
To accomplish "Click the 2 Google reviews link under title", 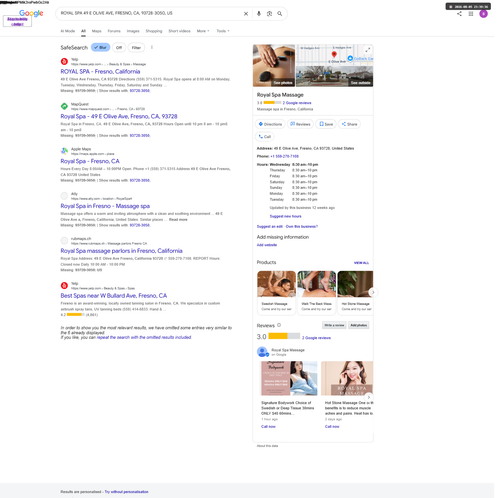I will point(297,103).
